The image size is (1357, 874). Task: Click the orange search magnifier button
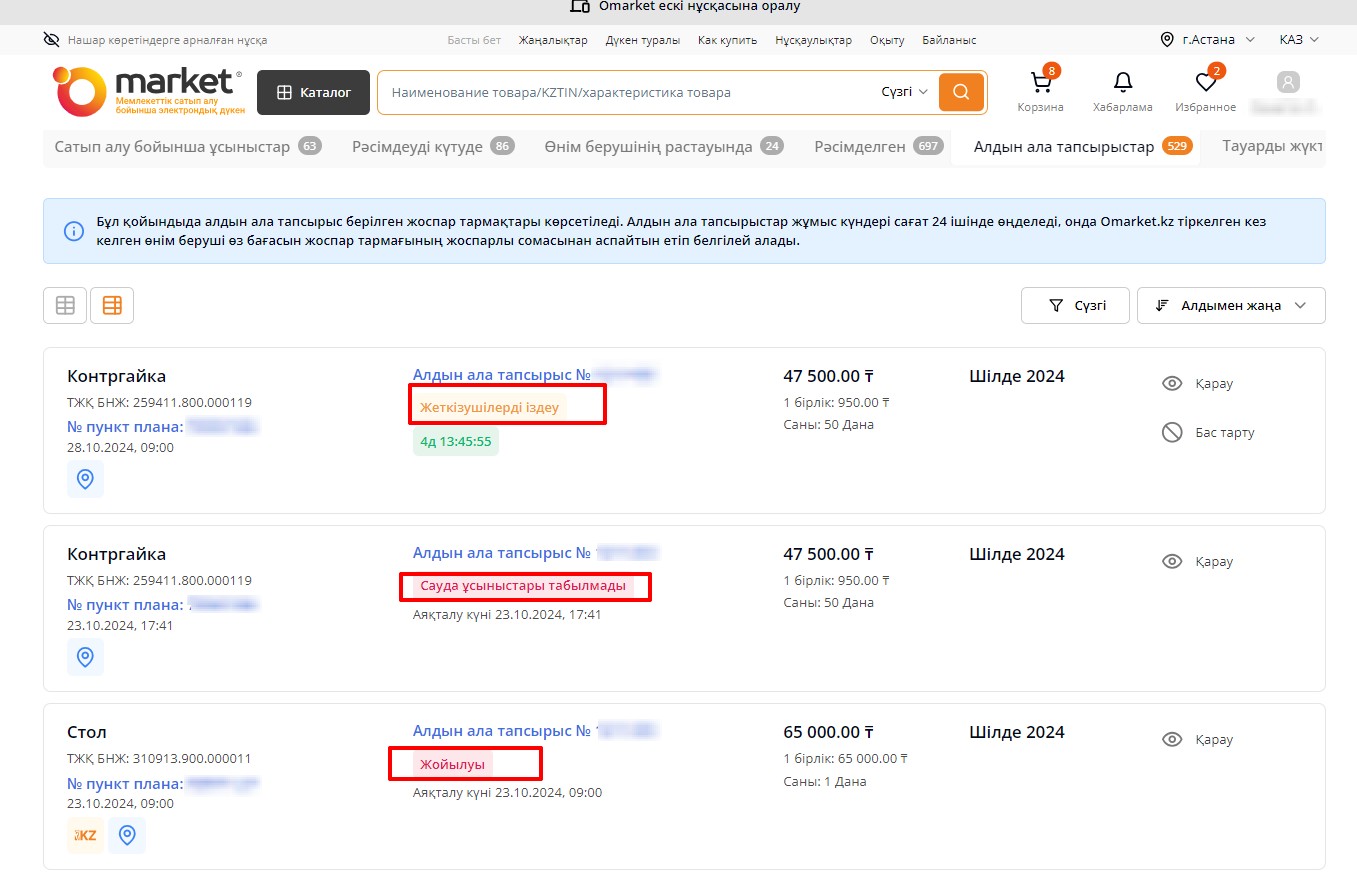[x=961, y=92]
